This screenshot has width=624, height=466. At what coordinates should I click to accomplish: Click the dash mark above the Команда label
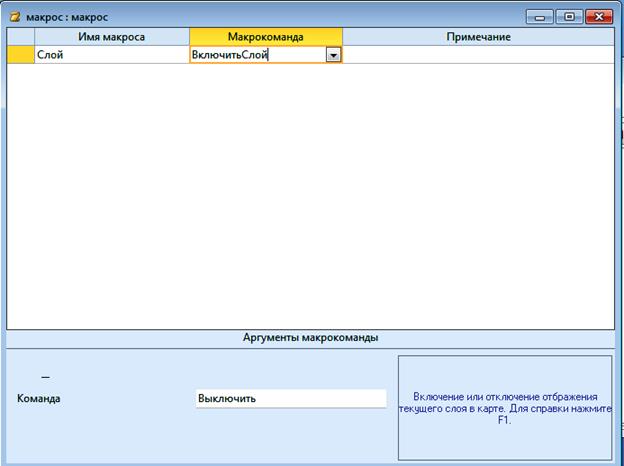coord(45,377)
